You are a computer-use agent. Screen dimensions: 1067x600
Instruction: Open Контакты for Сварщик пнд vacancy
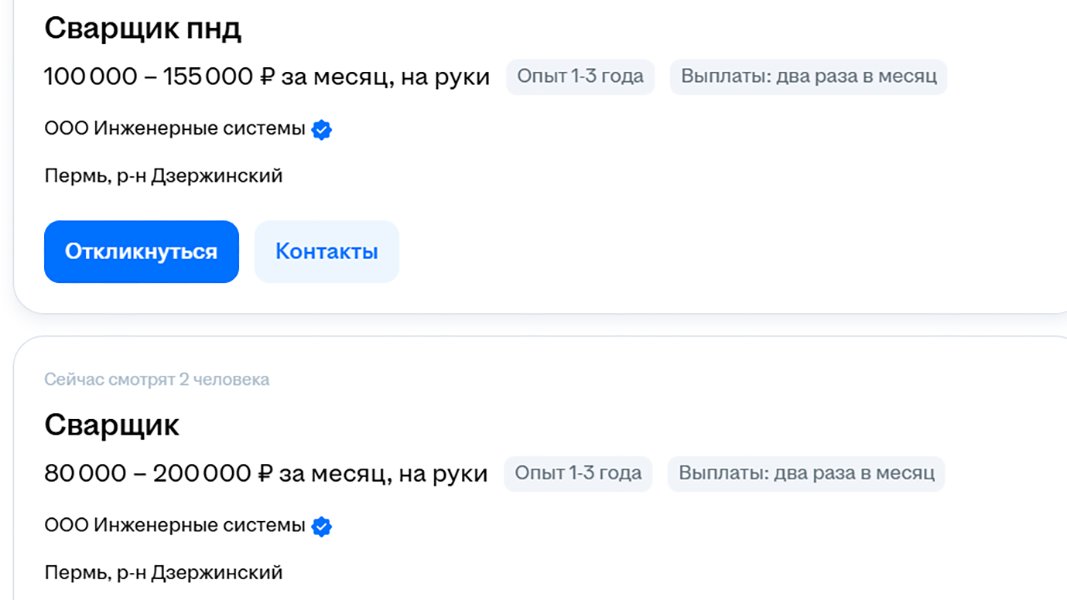(326, 252)
